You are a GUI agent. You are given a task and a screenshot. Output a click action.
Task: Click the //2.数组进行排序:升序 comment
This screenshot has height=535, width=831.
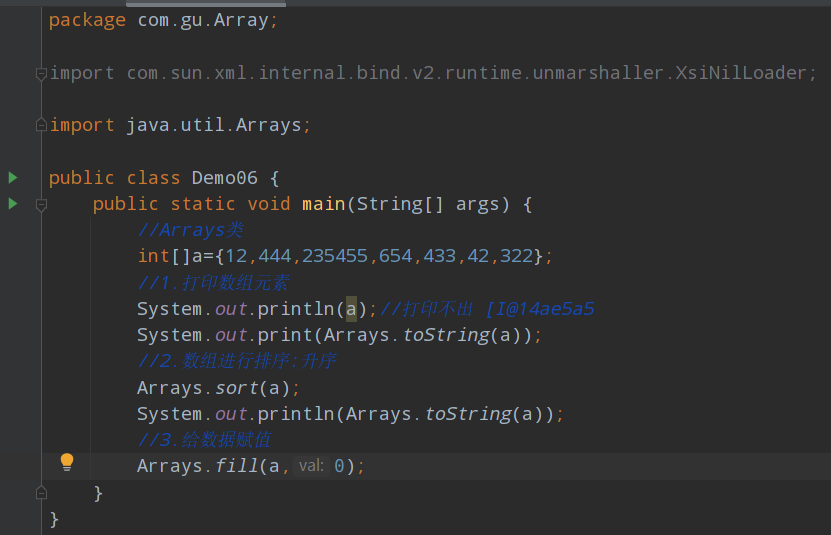pos(237,361)
